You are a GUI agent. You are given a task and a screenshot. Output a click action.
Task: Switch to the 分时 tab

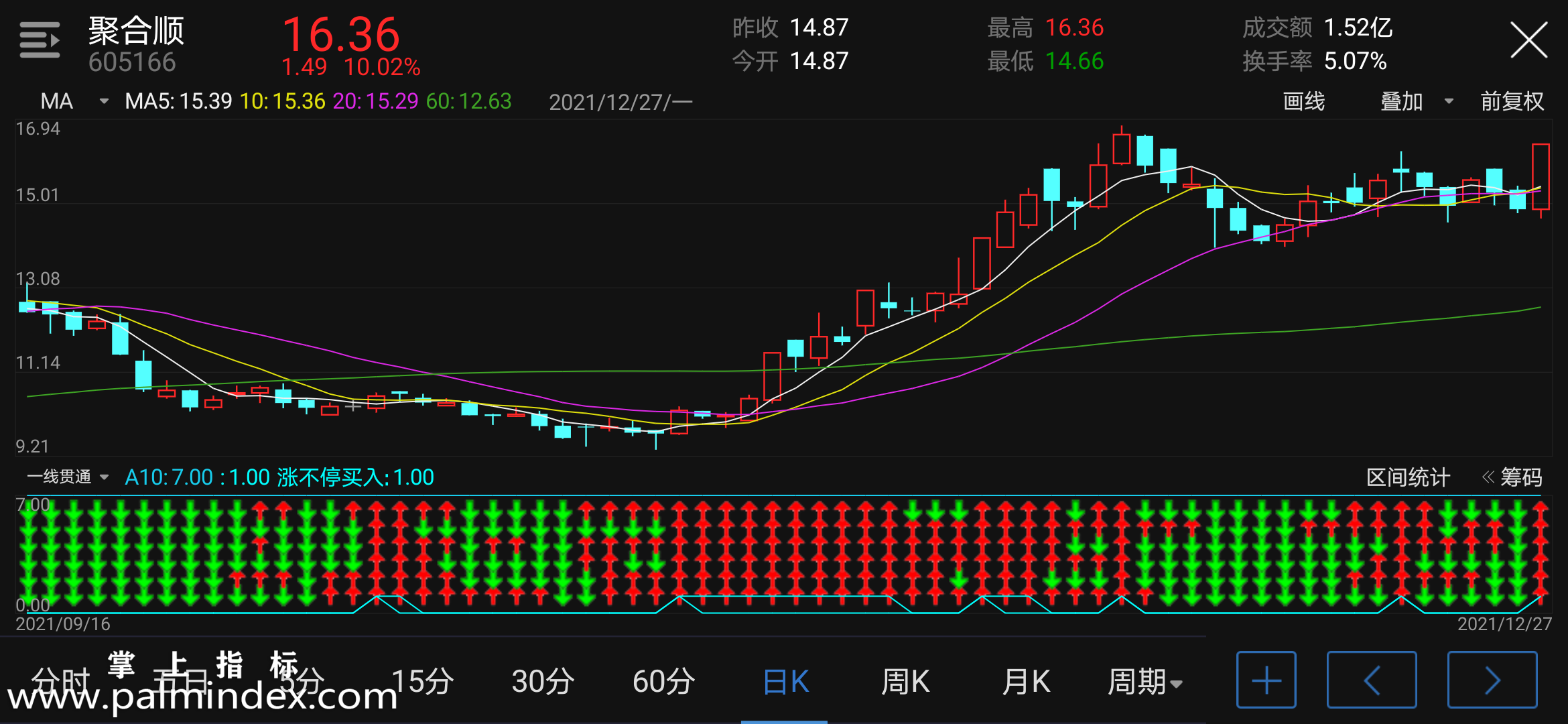pyautogui.click(x=60, y=682)
